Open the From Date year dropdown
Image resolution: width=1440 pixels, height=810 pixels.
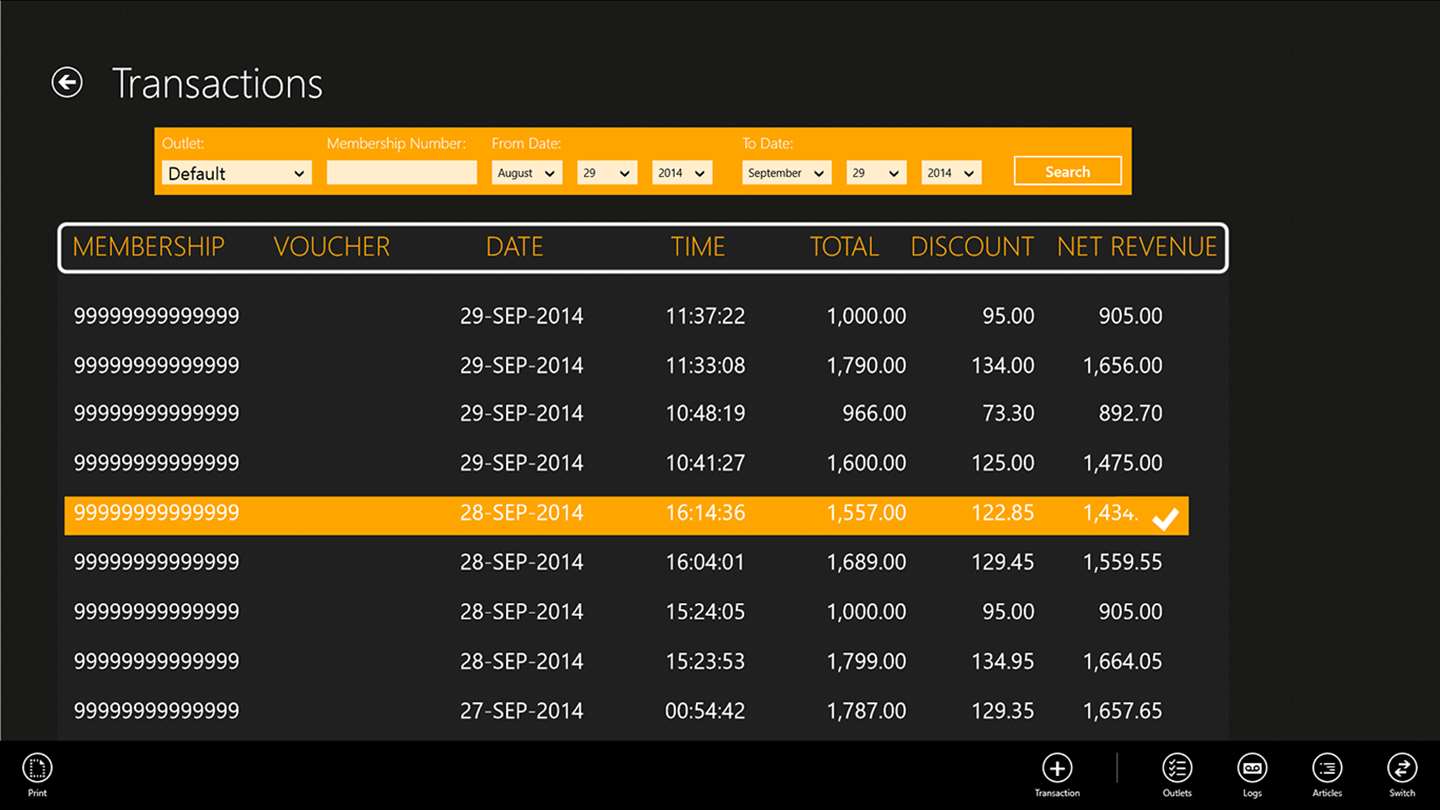pyautogui.click(x=682, y=173)
